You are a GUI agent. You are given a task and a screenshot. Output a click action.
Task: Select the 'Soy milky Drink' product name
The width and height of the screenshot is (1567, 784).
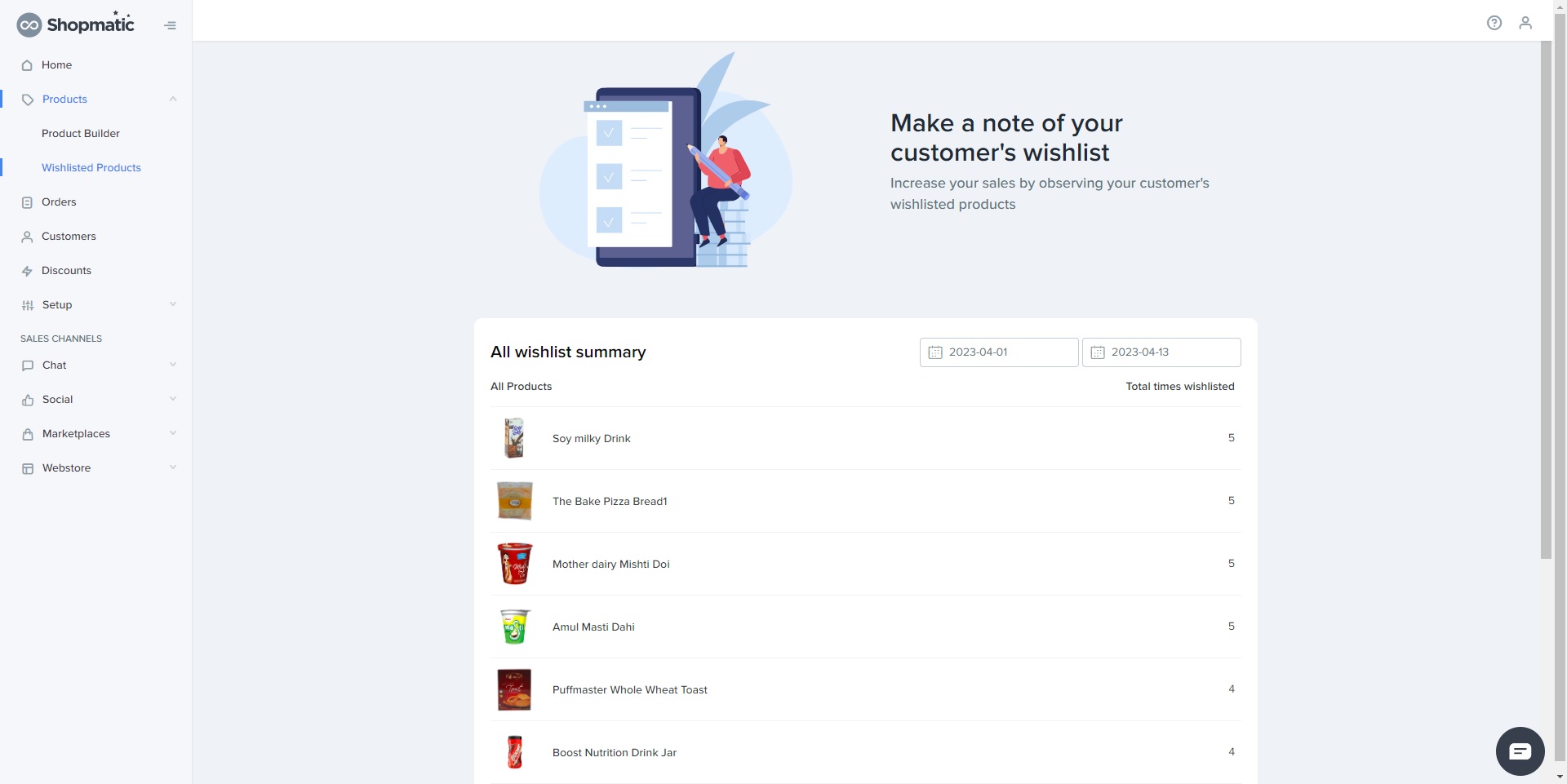click(x=592, y=439)
